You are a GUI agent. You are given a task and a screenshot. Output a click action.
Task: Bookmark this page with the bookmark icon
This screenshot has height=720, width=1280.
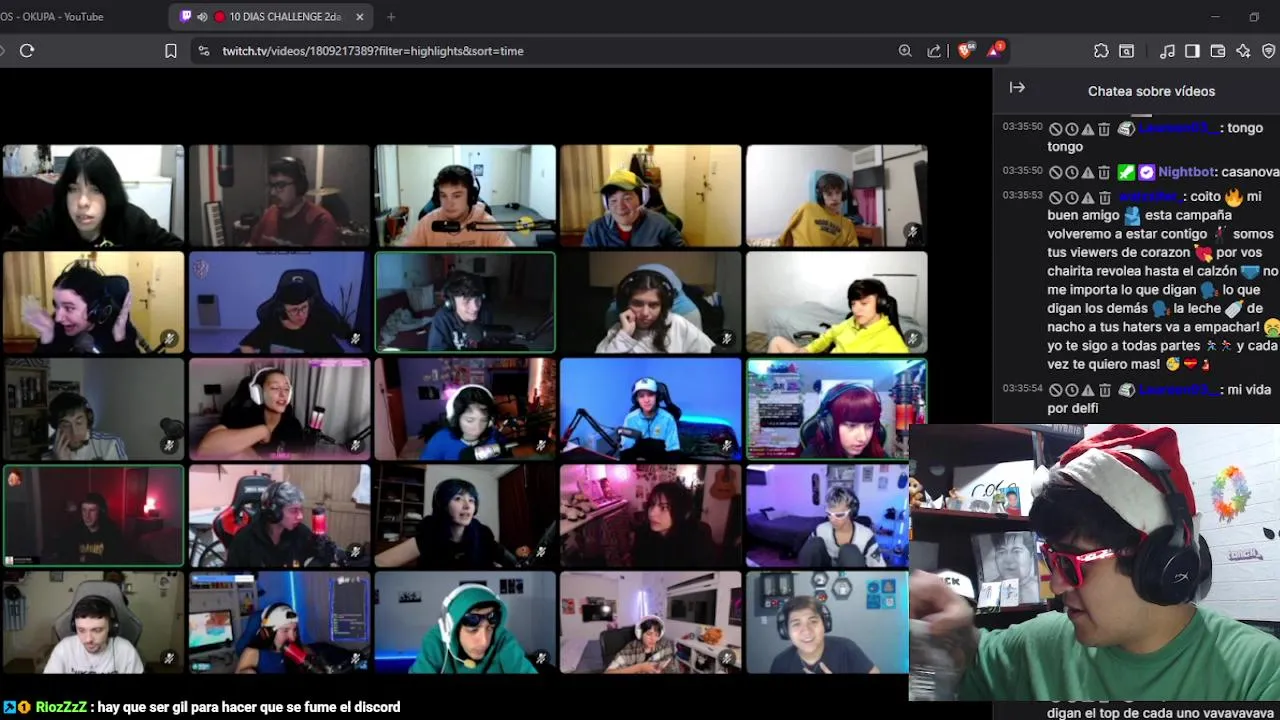(171, 51)
